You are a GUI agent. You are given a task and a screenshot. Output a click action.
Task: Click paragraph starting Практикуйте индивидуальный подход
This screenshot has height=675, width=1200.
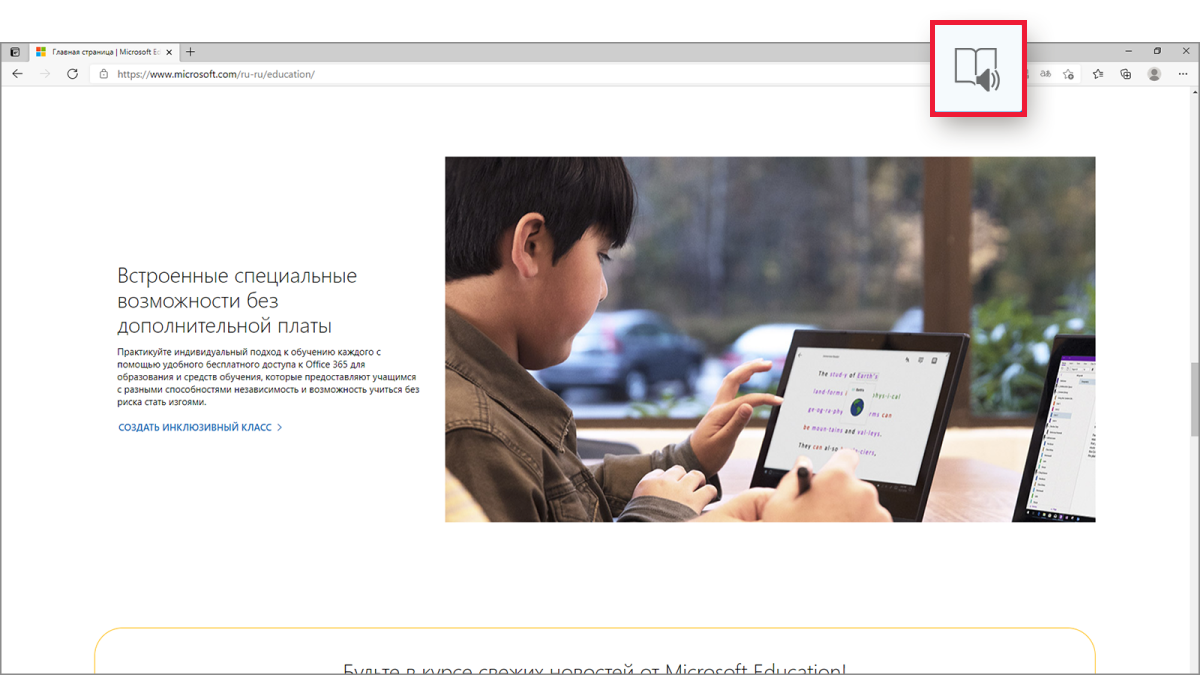pyautogui.click(x=268, y=377)
